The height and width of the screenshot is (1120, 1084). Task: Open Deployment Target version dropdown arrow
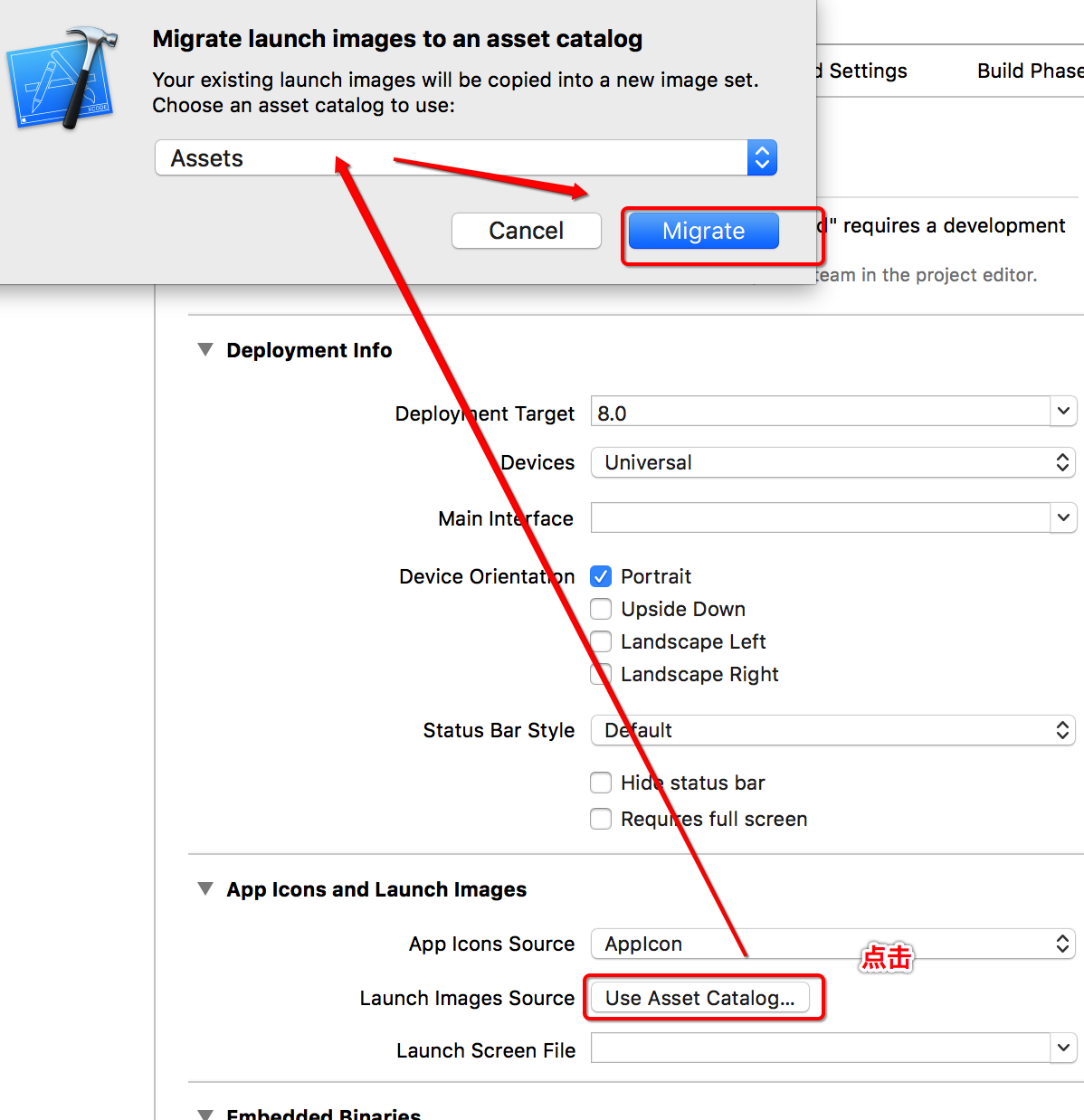pos(1063,412)
